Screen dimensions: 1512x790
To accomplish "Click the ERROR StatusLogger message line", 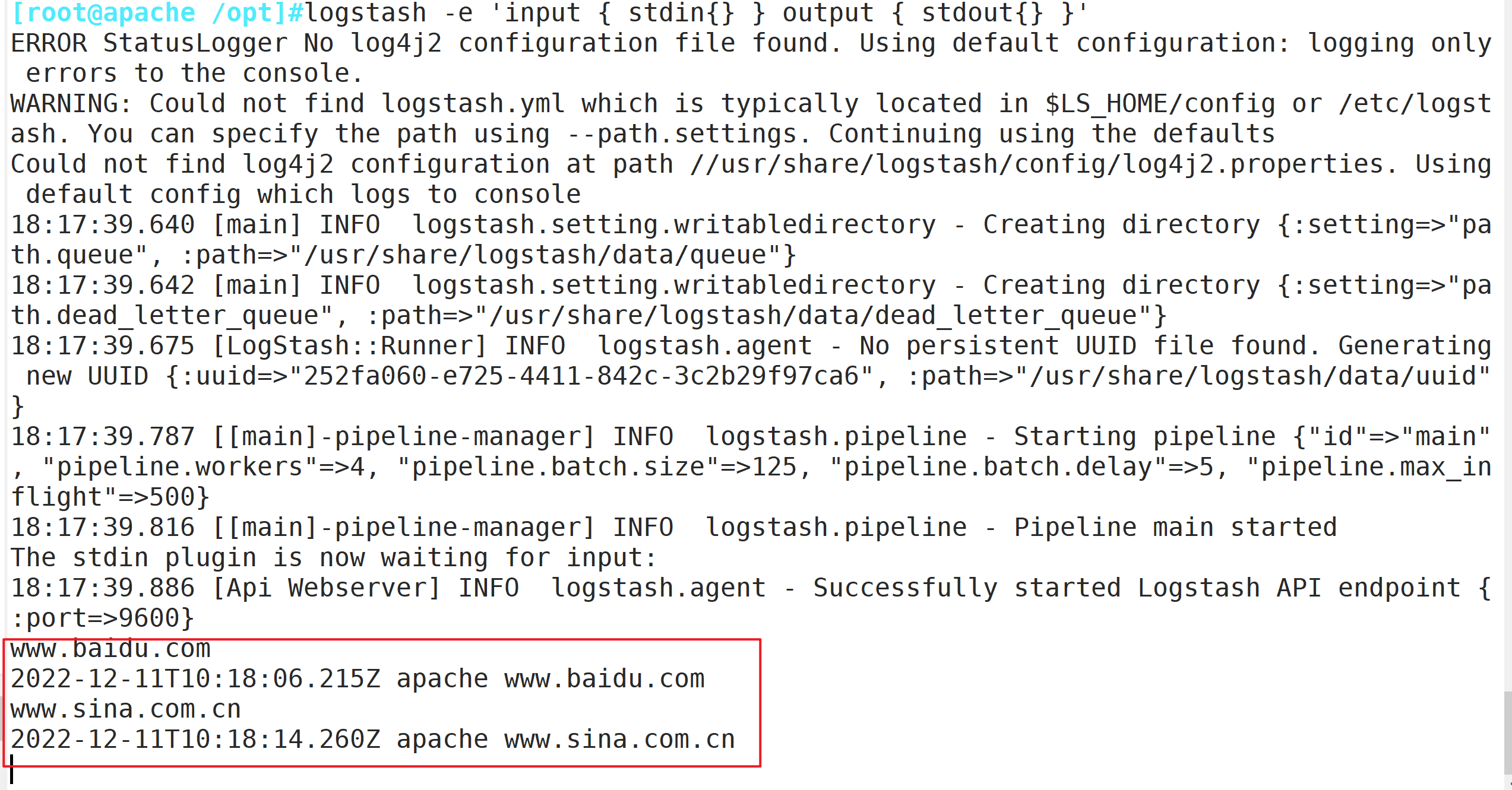I will point(751,58).
